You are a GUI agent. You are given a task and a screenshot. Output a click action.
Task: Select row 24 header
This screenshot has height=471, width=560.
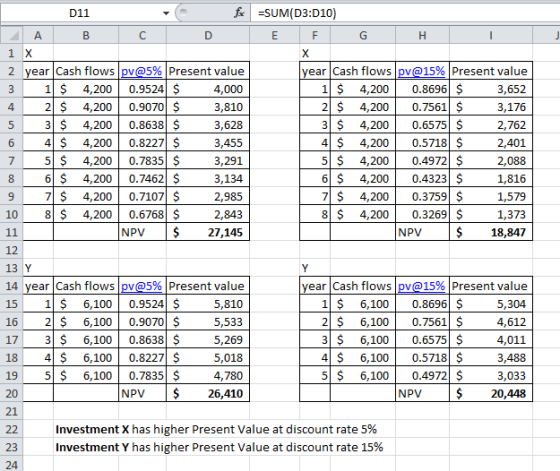11,464
